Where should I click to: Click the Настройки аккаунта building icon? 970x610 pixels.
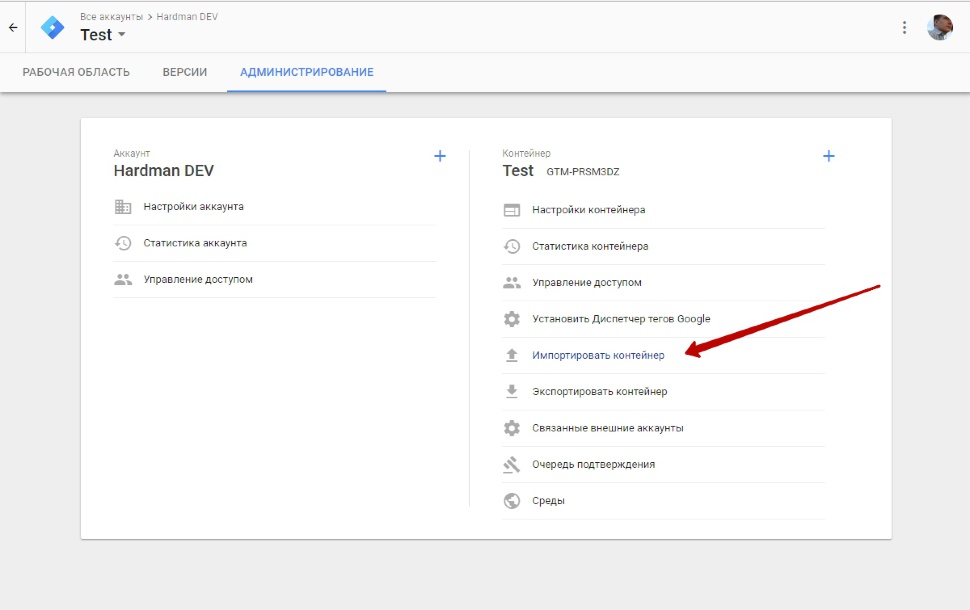point(123,207)
